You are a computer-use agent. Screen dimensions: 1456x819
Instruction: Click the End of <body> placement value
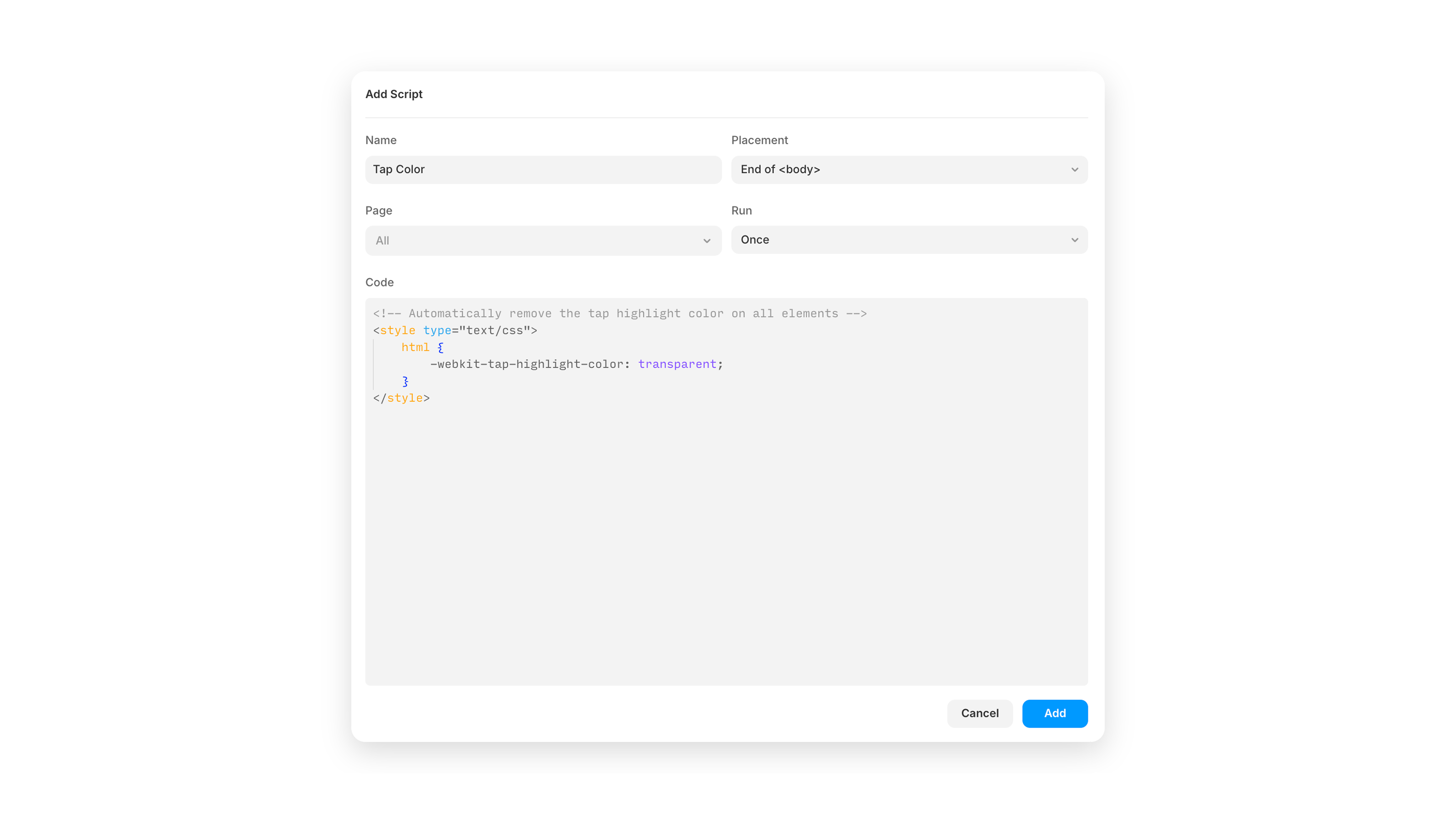pos(780,170)
